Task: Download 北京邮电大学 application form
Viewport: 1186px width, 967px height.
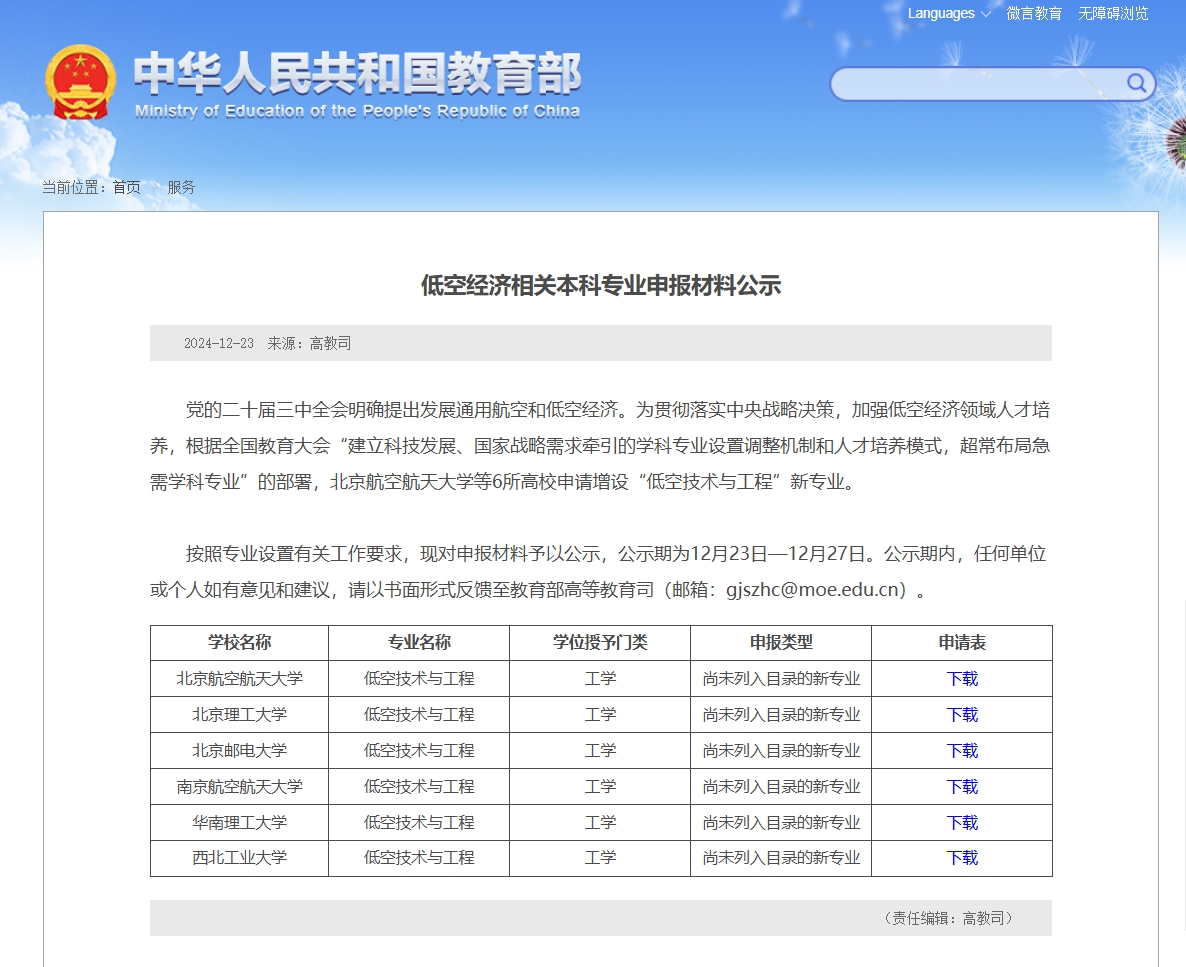Action: tap(962, 751)
